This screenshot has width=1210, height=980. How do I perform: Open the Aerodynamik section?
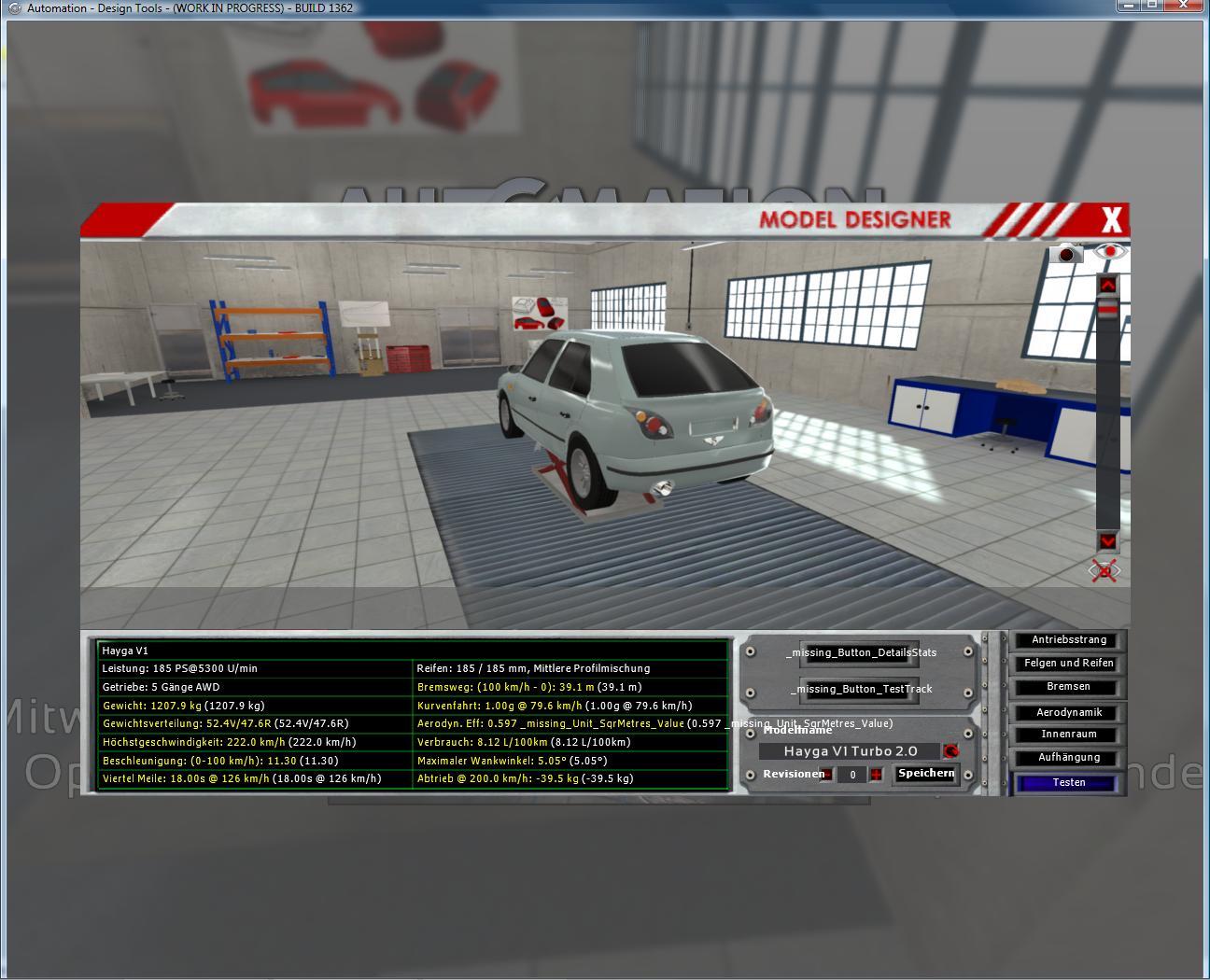1068,713
